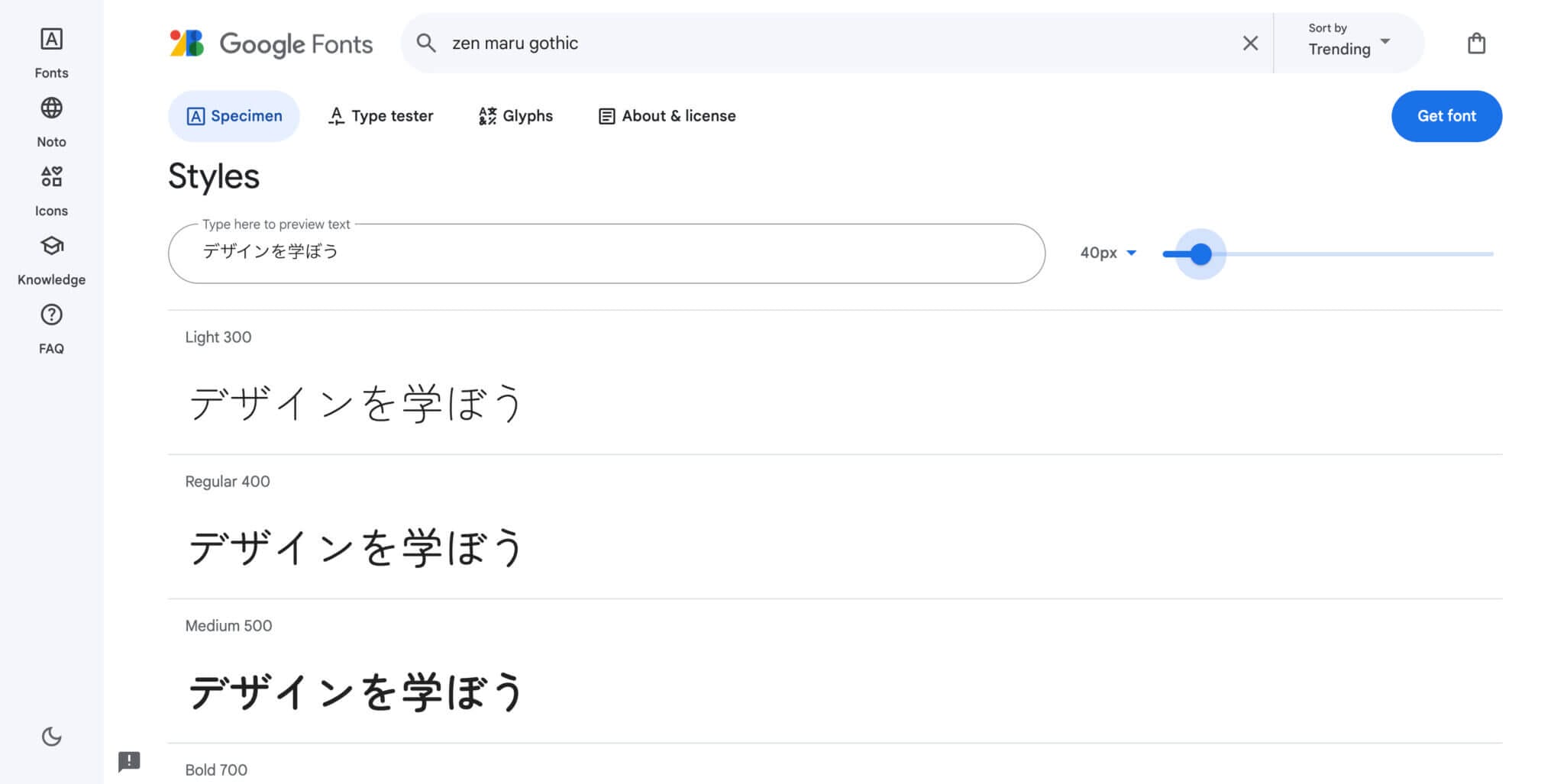
Task: Click the send feedback icon
Action: [129, 760]
